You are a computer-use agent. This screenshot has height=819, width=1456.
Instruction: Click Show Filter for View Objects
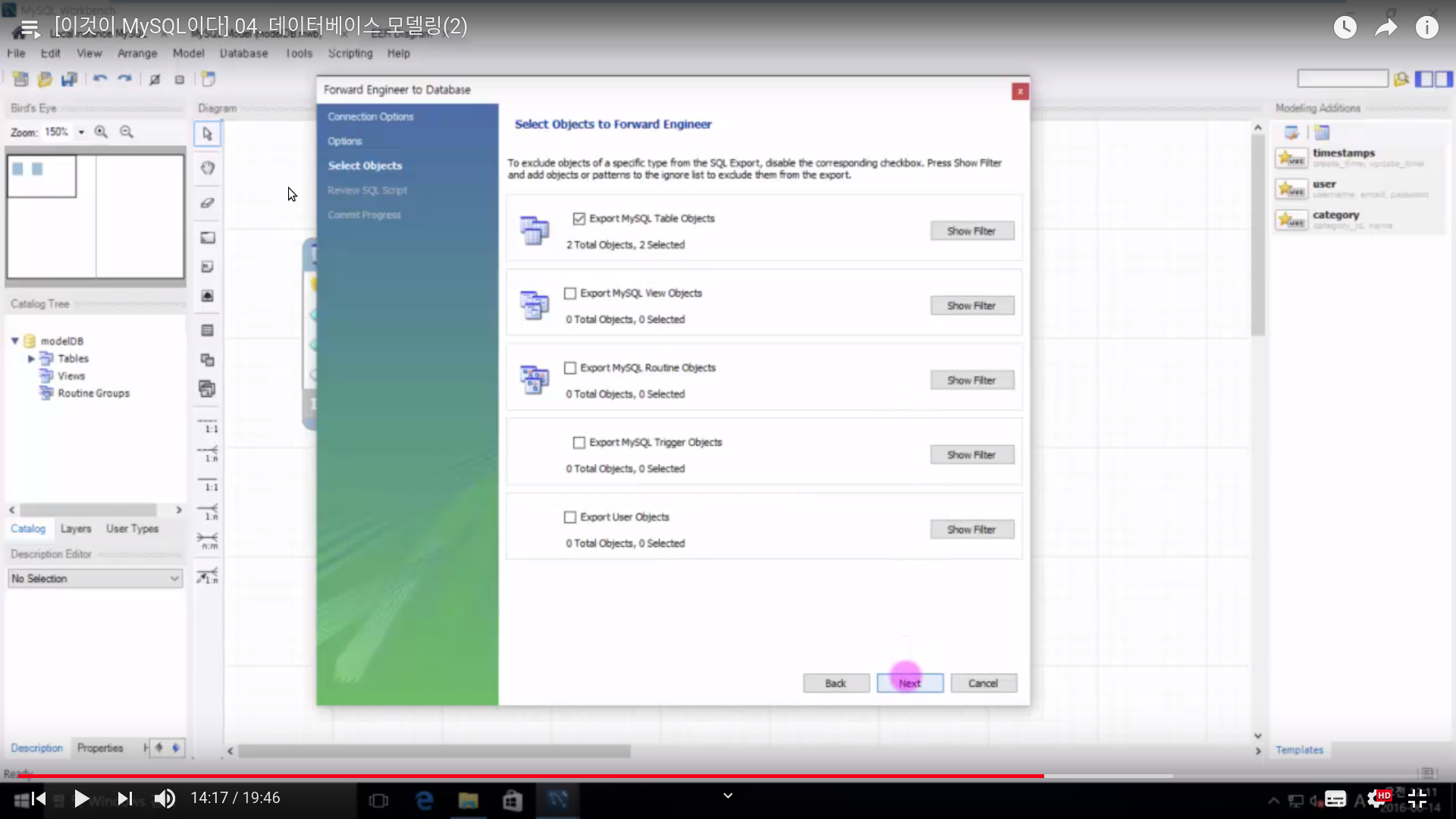click(971, 306)
